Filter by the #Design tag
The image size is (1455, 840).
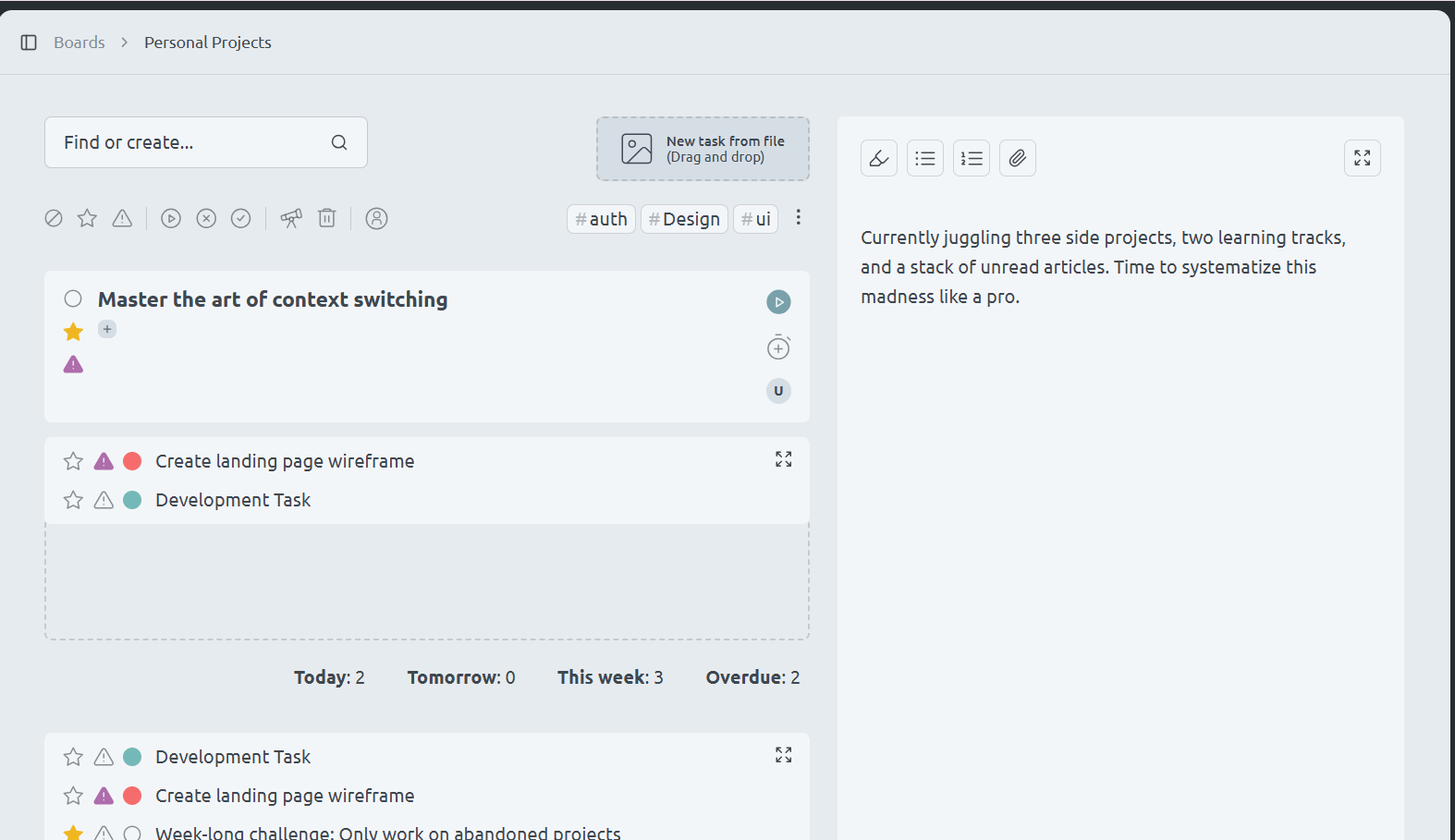[684, 219]
